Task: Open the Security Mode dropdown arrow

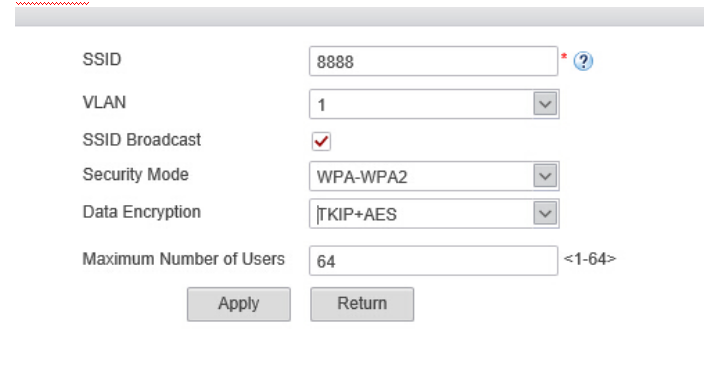Action: (x=545, y=176)
